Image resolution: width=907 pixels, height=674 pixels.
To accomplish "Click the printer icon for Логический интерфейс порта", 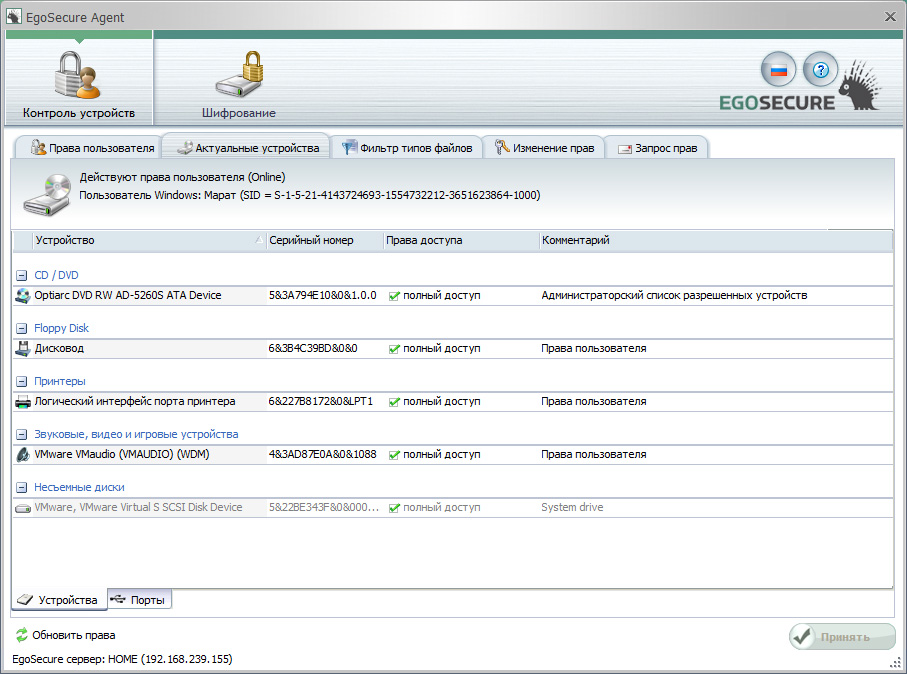I will 23,402.
